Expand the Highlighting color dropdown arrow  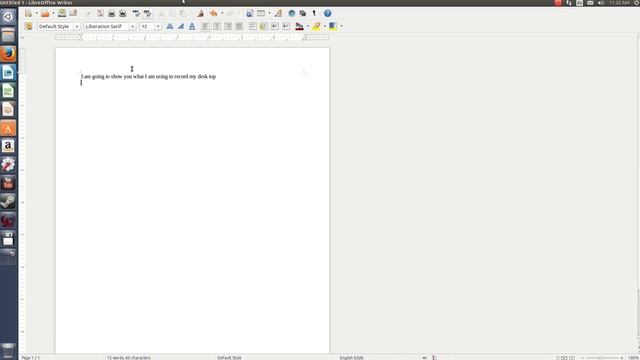(x=324, y=27)
